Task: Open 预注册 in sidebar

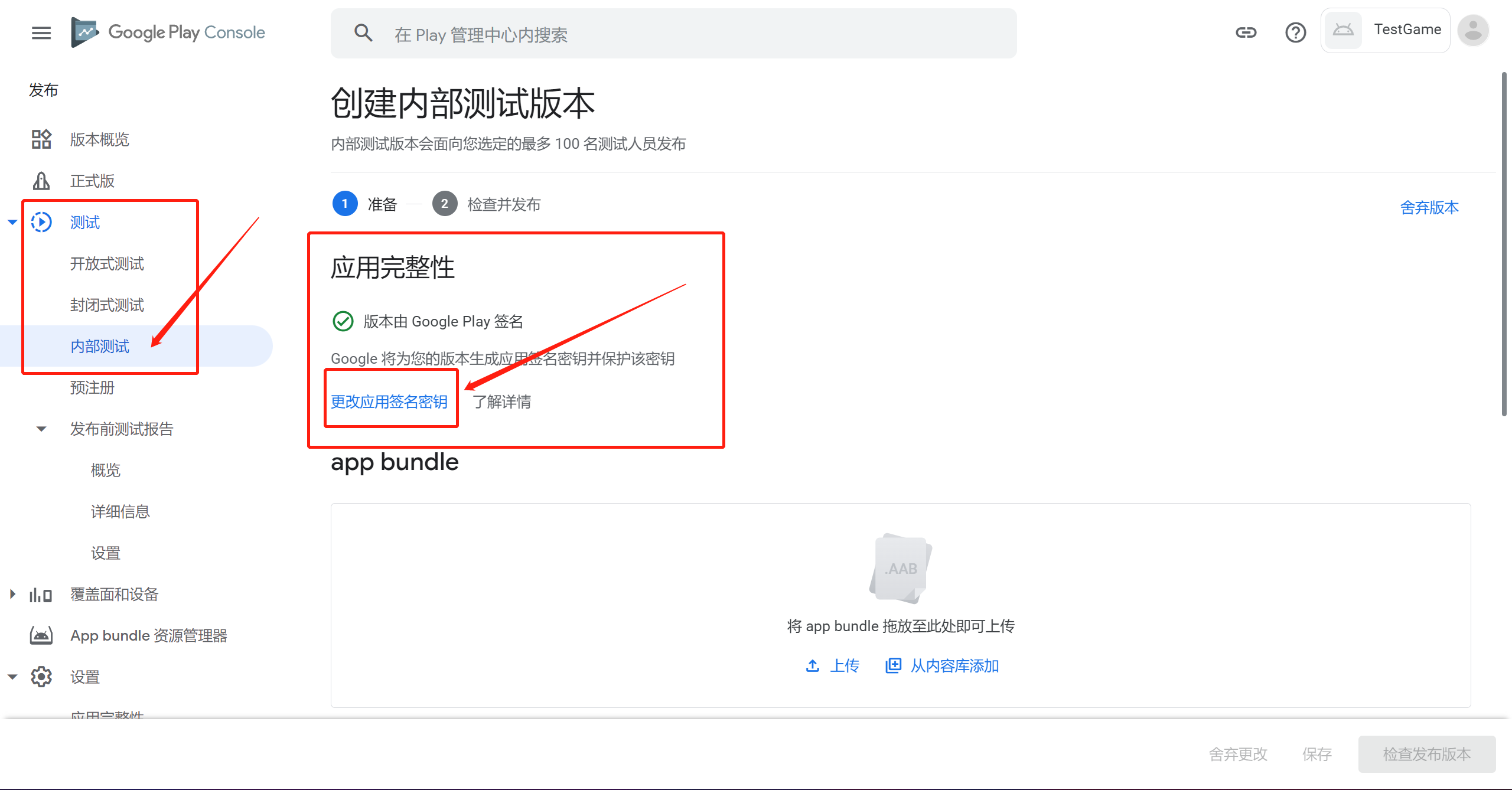Action: click(x=93, y=388)
